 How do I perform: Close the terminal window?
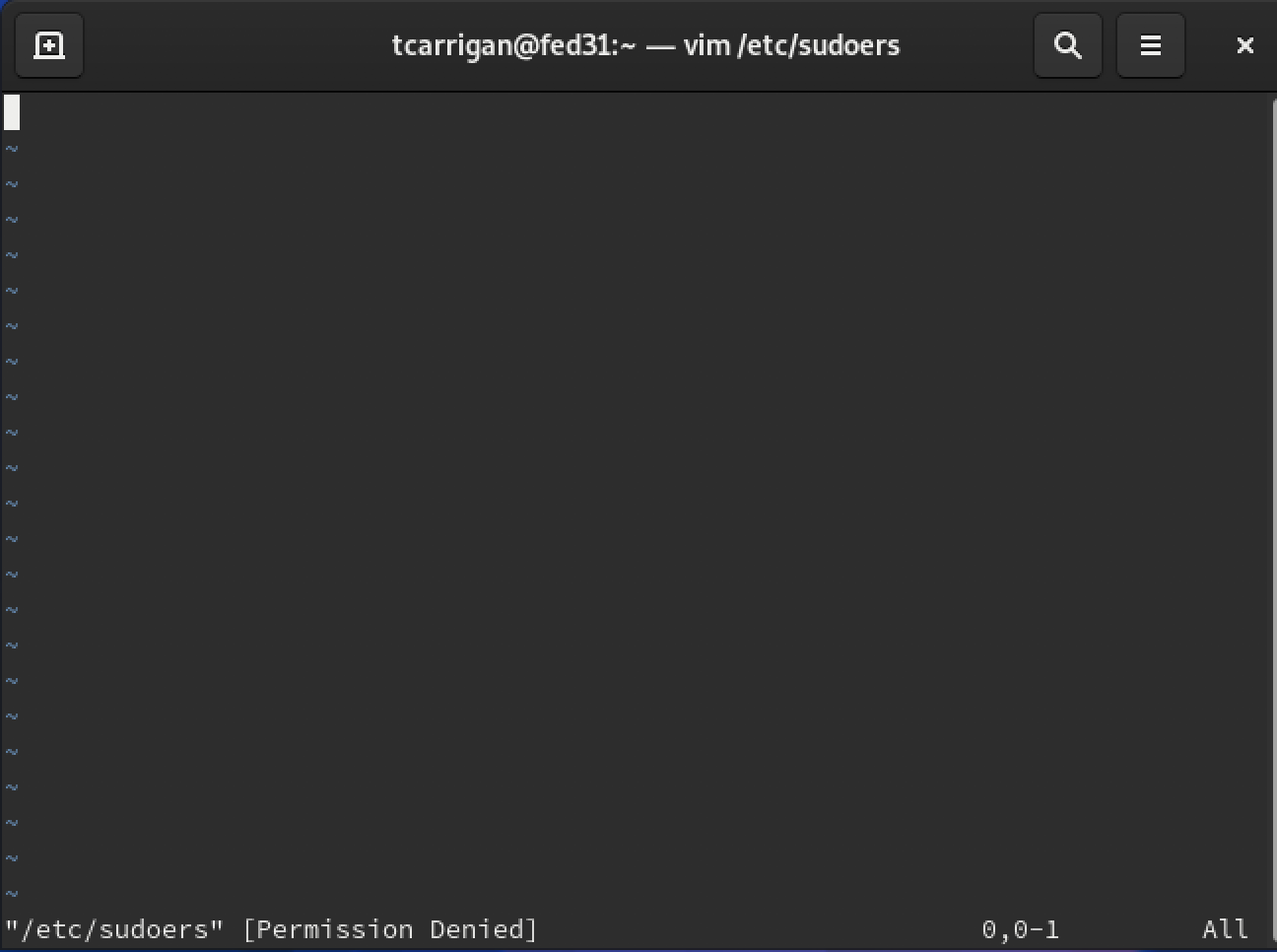[x=1244, y=45]
